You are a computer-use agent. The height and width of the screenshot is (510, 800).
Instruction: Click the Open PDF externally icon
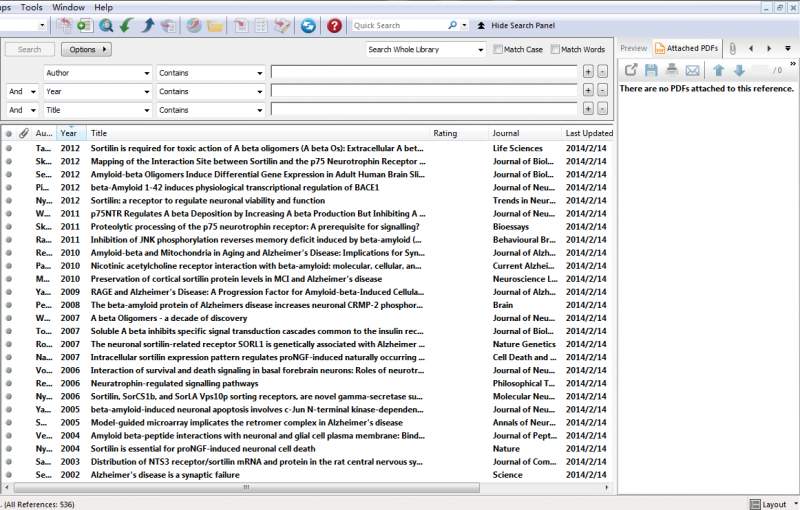pos(631,70)
